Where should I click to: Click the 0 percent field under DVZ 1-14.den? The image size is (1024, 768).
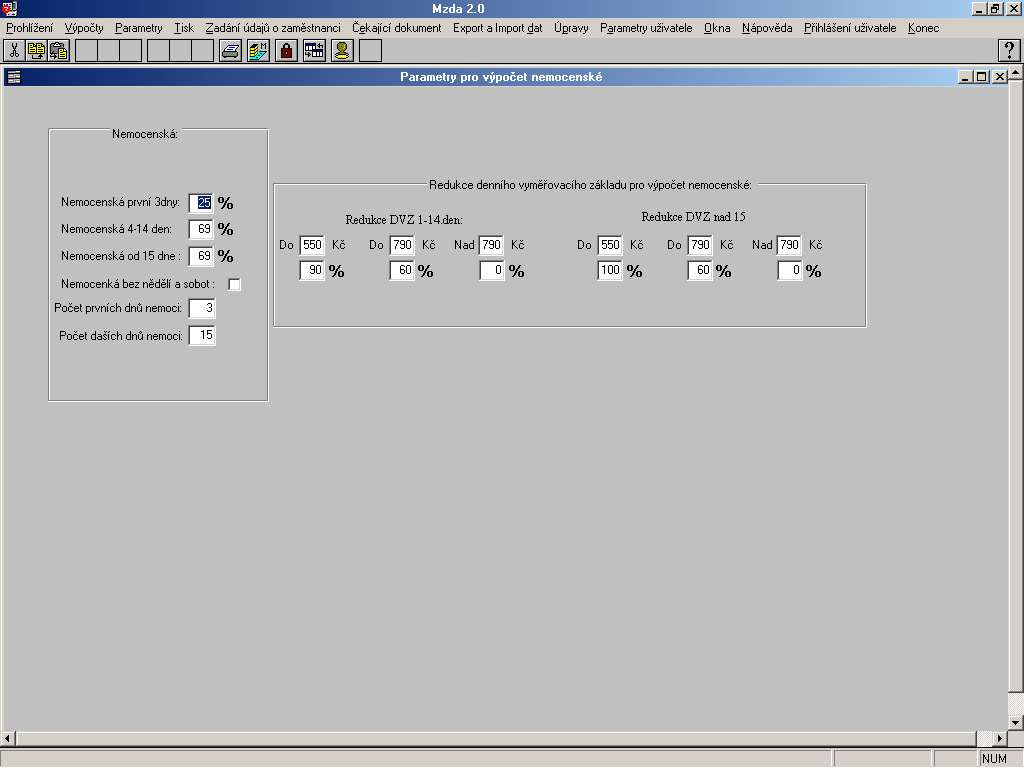coord(491,270)
